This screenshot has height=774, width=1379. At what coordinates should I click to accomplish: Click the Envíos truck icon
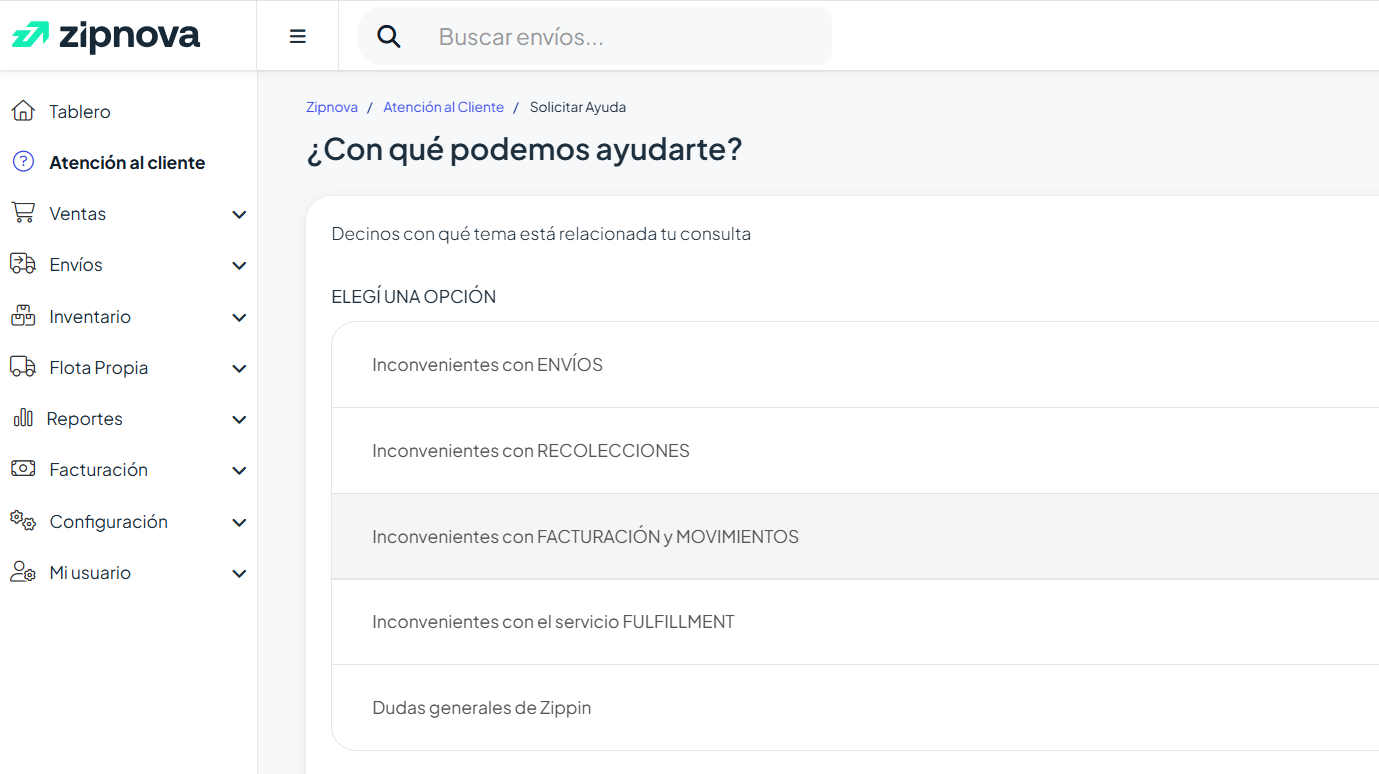pyautogui.click(x=23, y=264)
